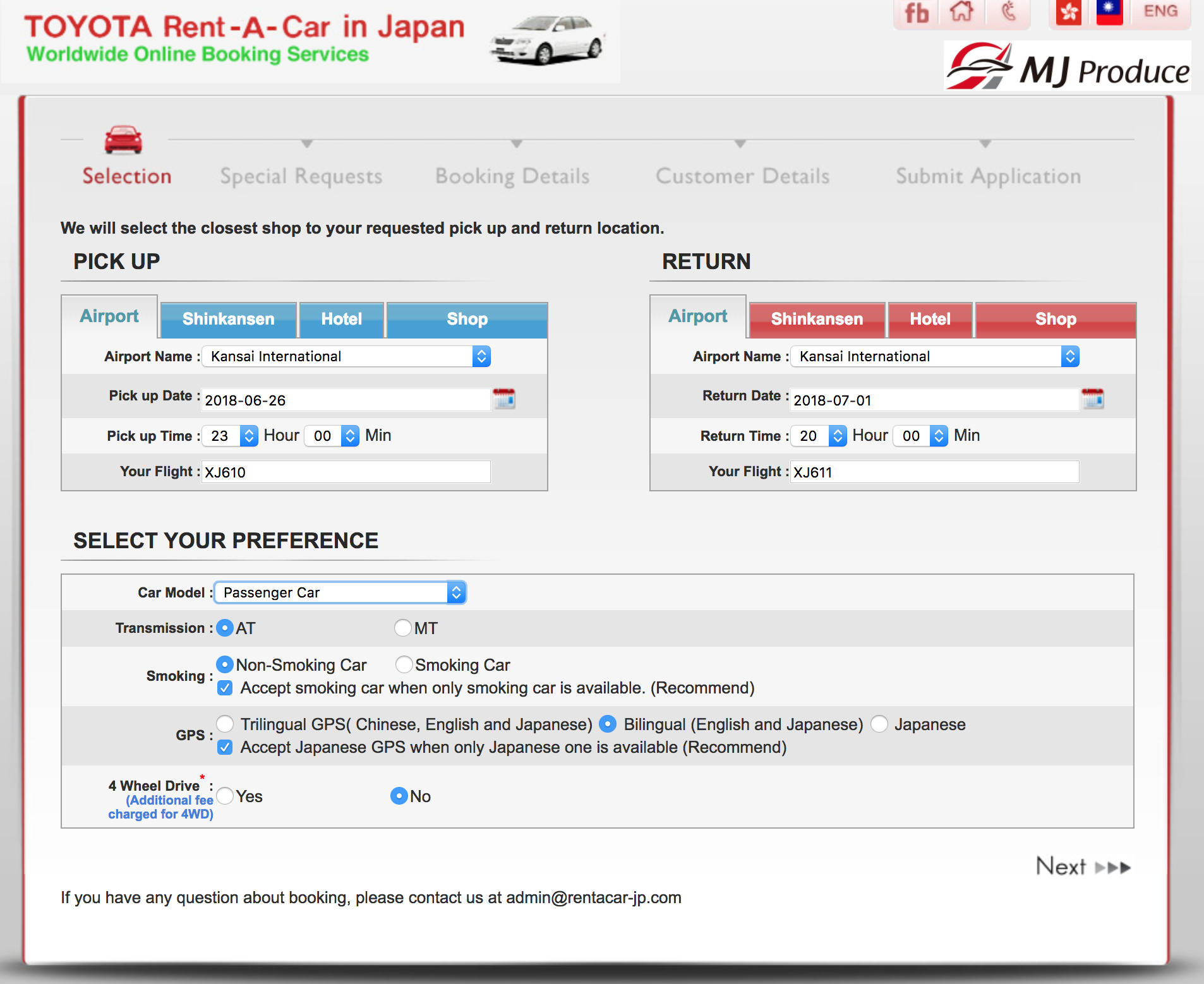Switch Pick Up to the Hotel tab
The width and height of the screenshot is (1204, 984).
coord(341,320)
